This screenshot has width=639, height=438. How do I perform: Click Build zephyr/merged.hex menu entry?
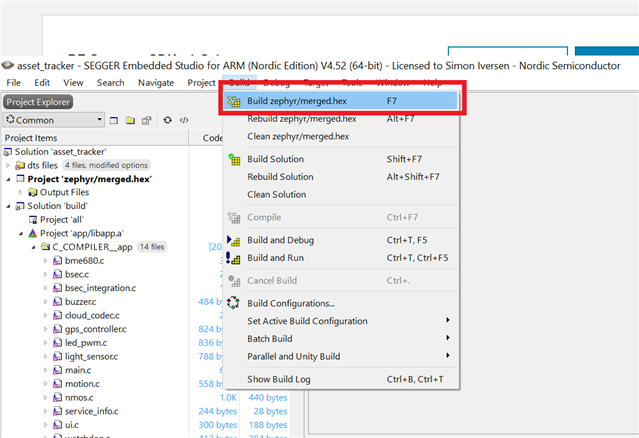pos(341,101)
